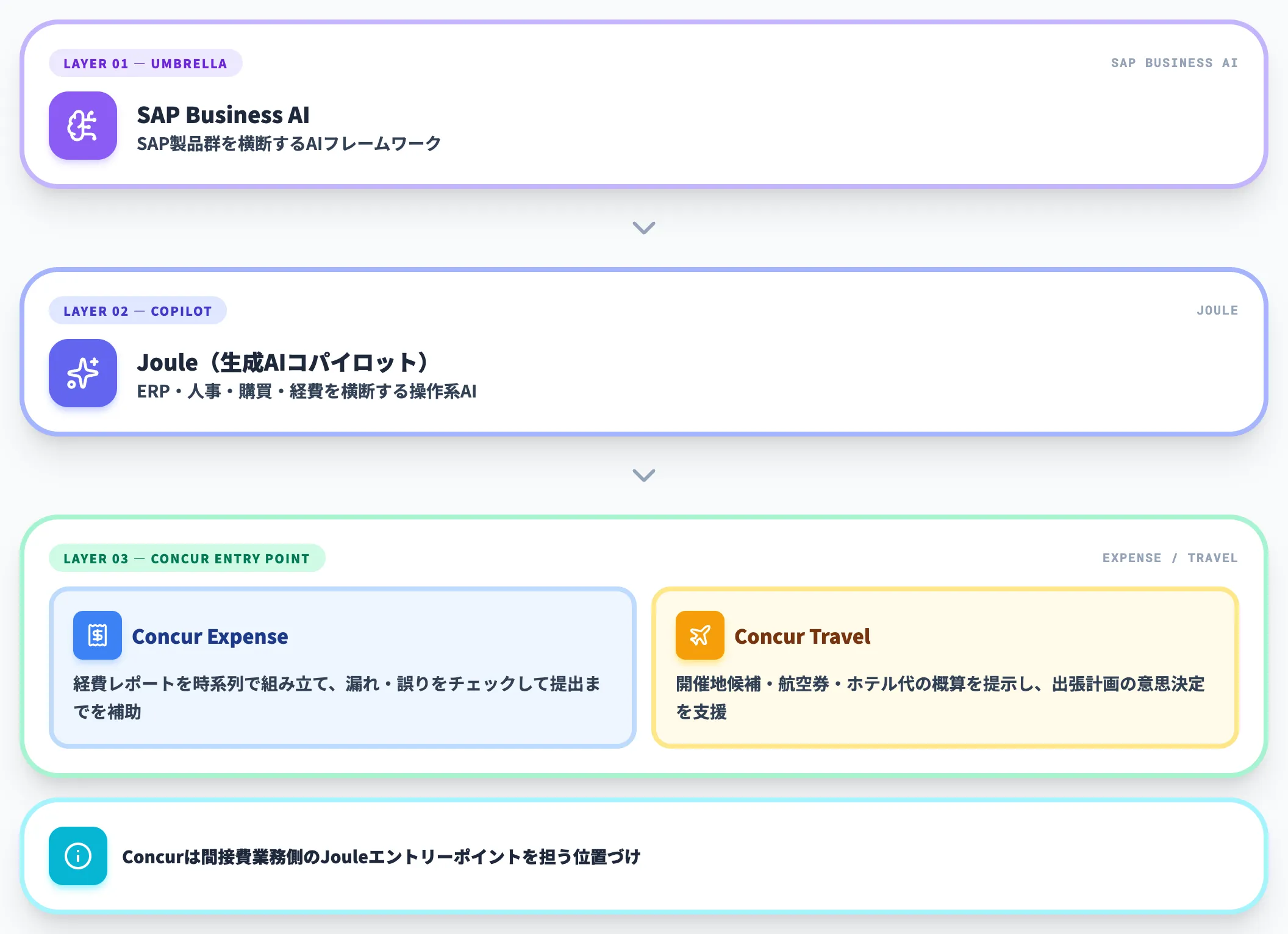1288x934 pixels.
Task: Select the LAYER 01 — UMBRELLA badge
Action: click(145, 63)
